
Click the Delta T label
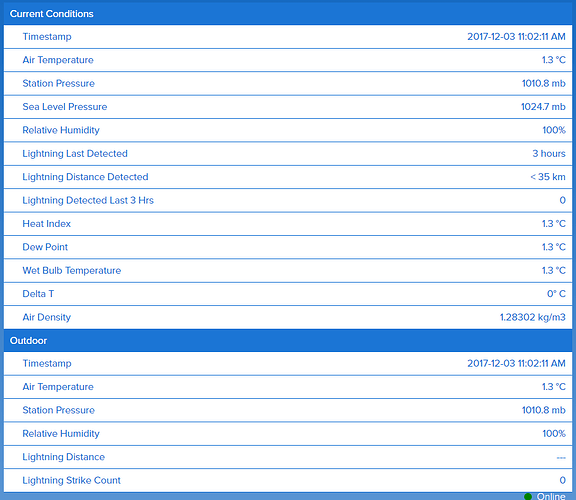[x=38, y=294]
